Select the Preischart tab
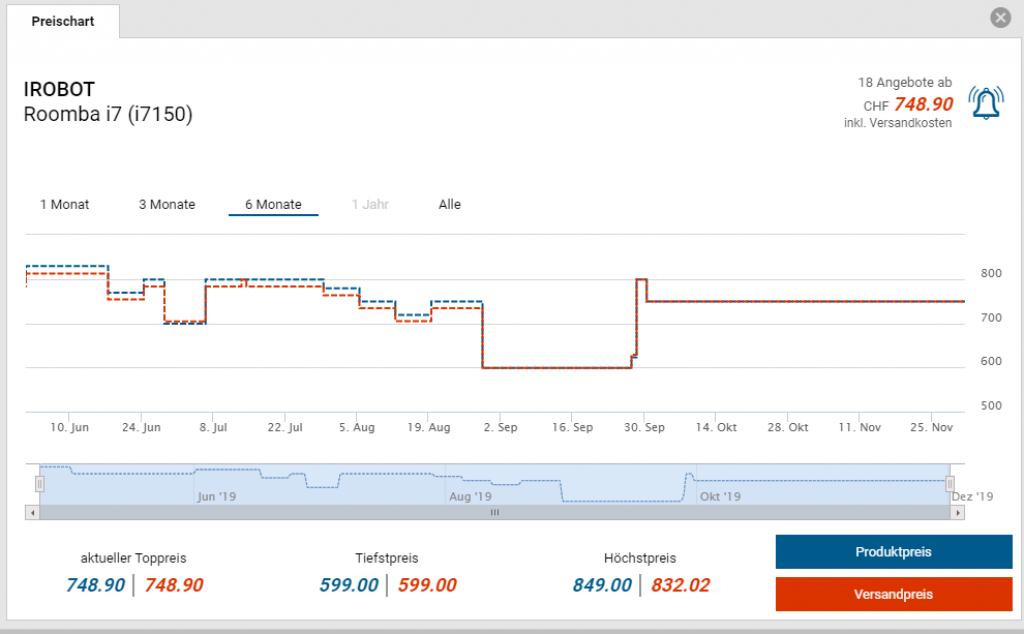Viewport: 1024px width, 634px height. 63,21
